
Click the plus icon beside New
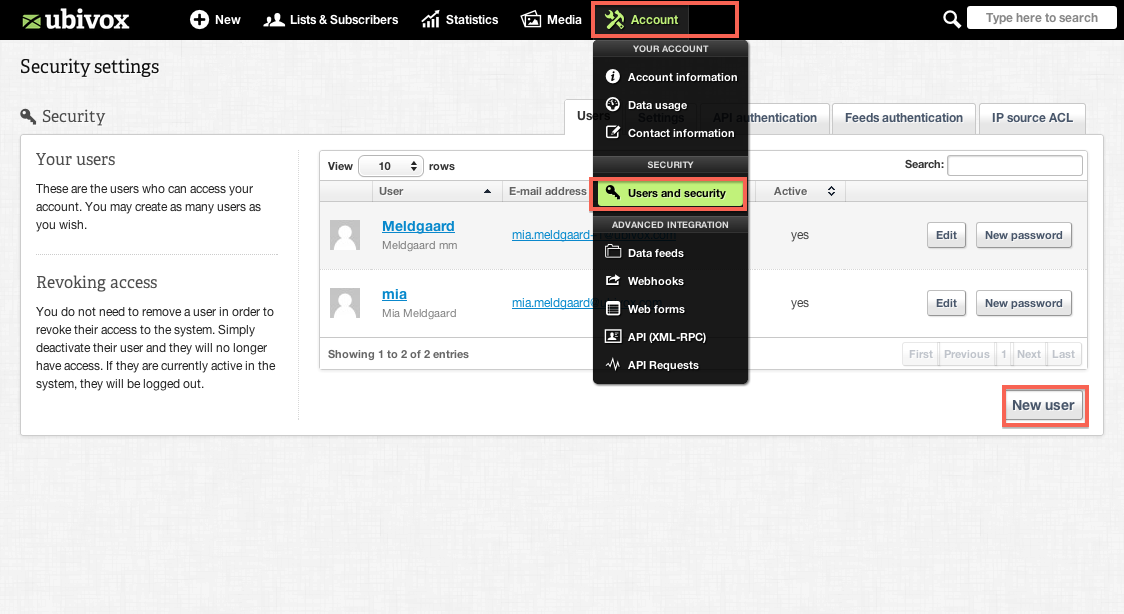(x=199, y=19)
